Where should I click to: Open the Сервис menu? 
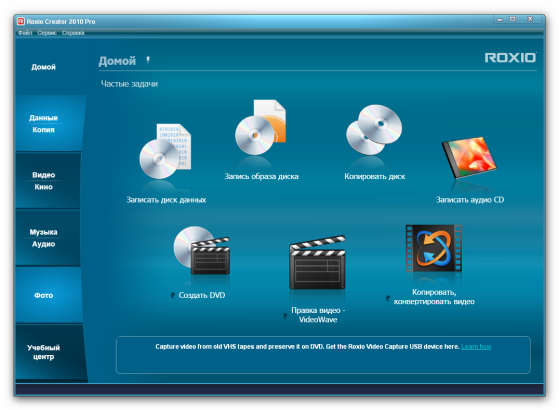coord(47,33)
